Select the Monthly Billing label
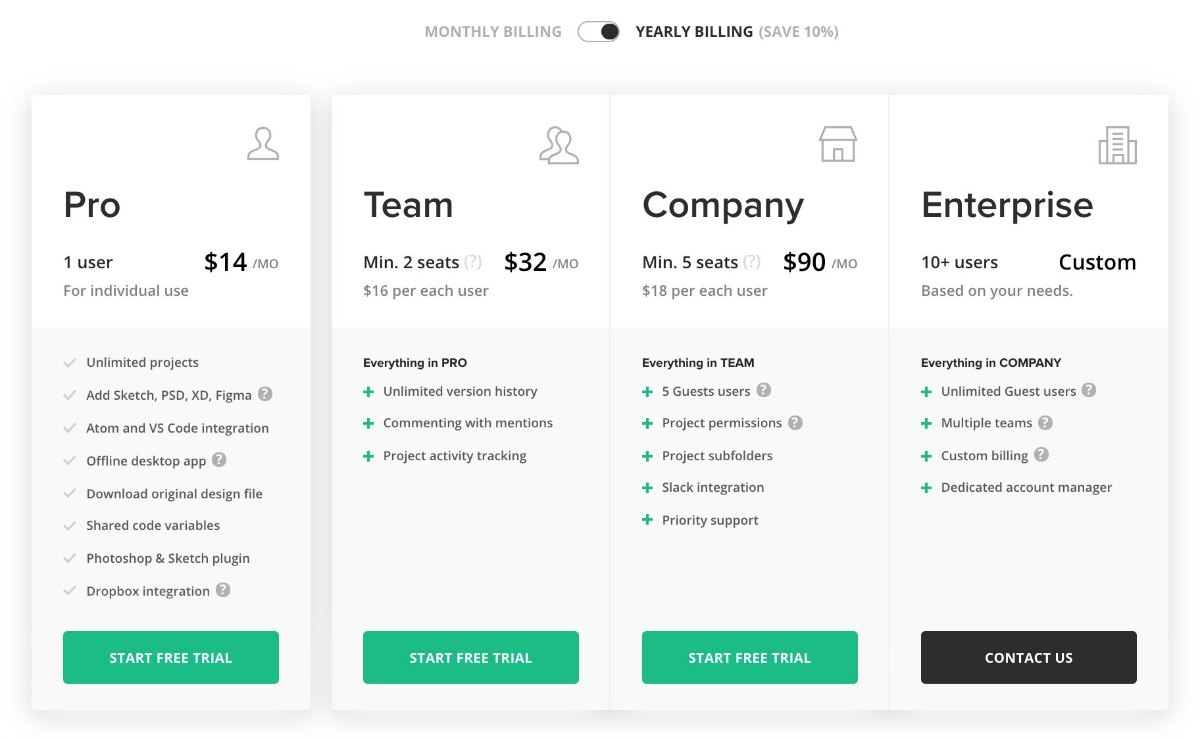Screen dimensions: 1200x739 493,32
